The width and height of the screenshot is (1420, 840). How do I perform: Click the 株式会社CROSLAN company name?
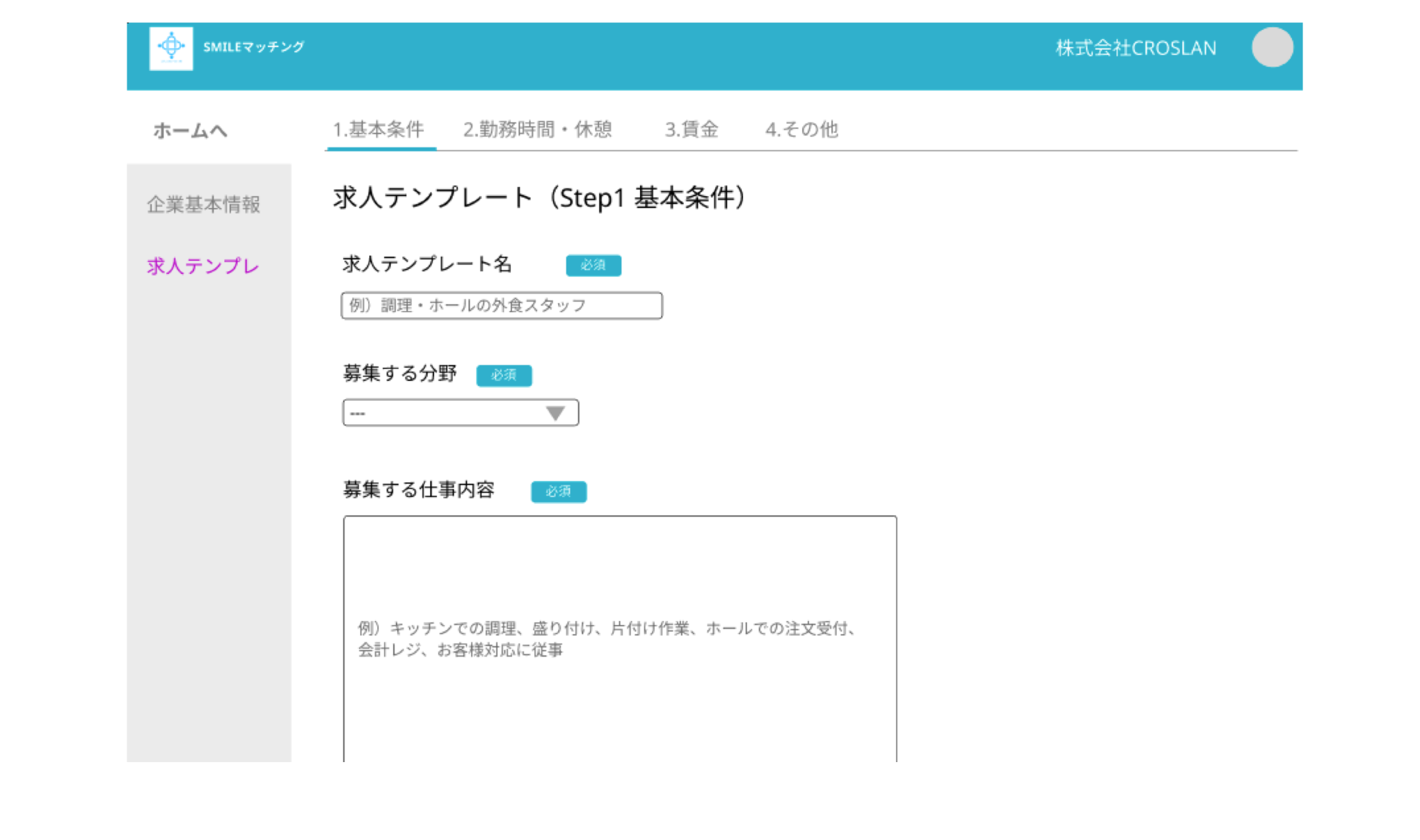pos(1135,48)
